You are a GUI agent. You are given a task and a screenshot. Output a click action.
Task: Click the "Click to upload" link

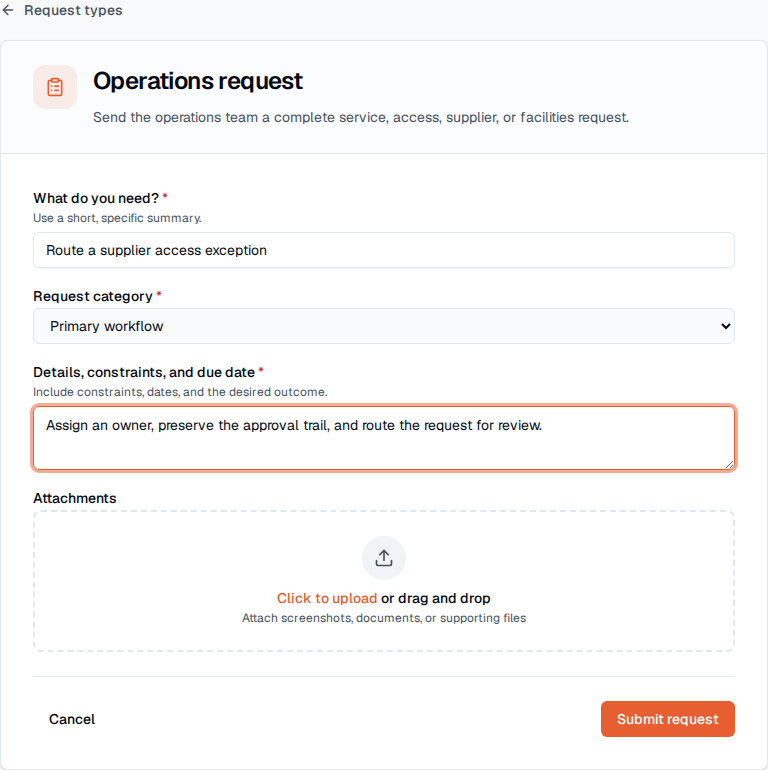click(x=327, y=598)
